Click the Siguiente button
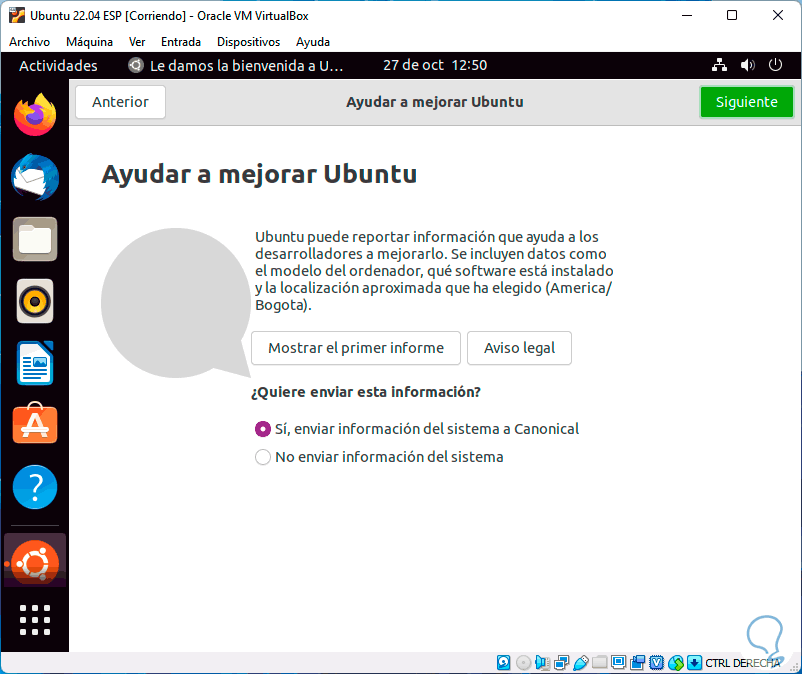The width and height of the screenshot is (802, 674). pyautogui.click(x=747, y=102)
